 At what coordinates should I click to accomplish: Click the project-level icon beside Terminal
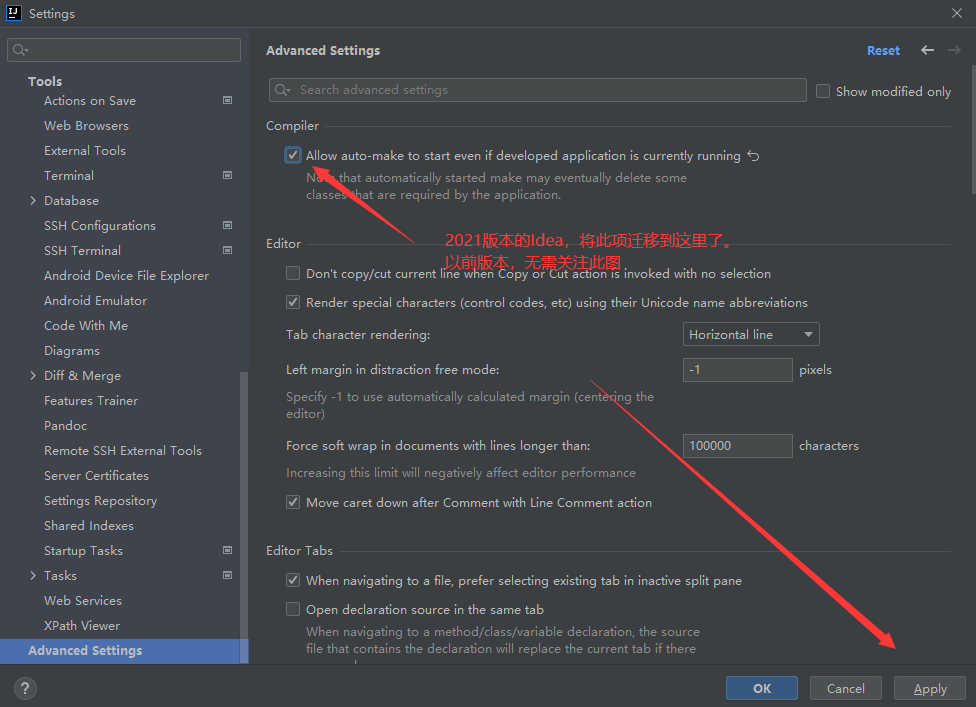(228, 176)
